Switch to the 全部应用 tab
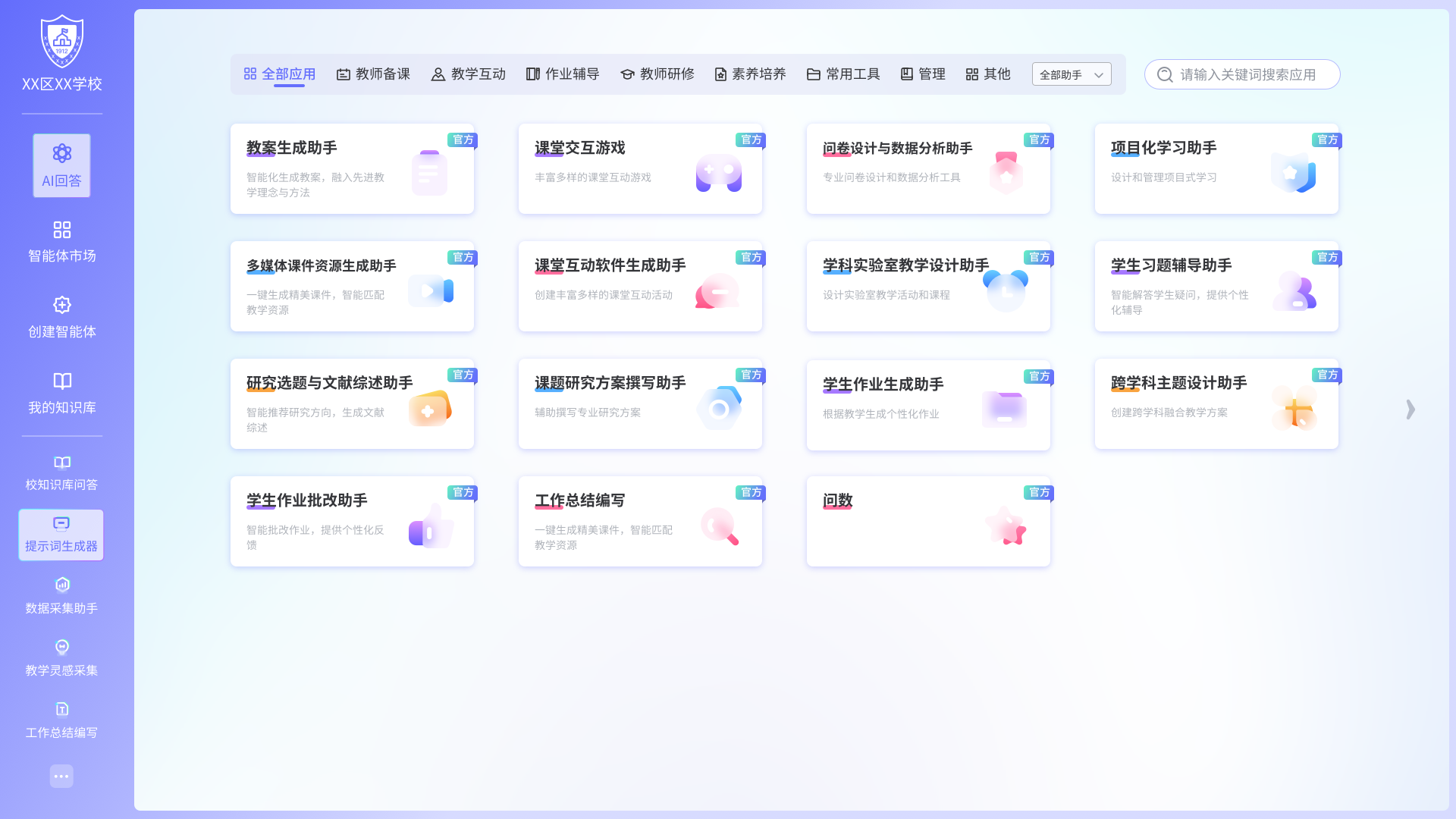Screen dimensions: 1456x819 click(x=279, y=74)
